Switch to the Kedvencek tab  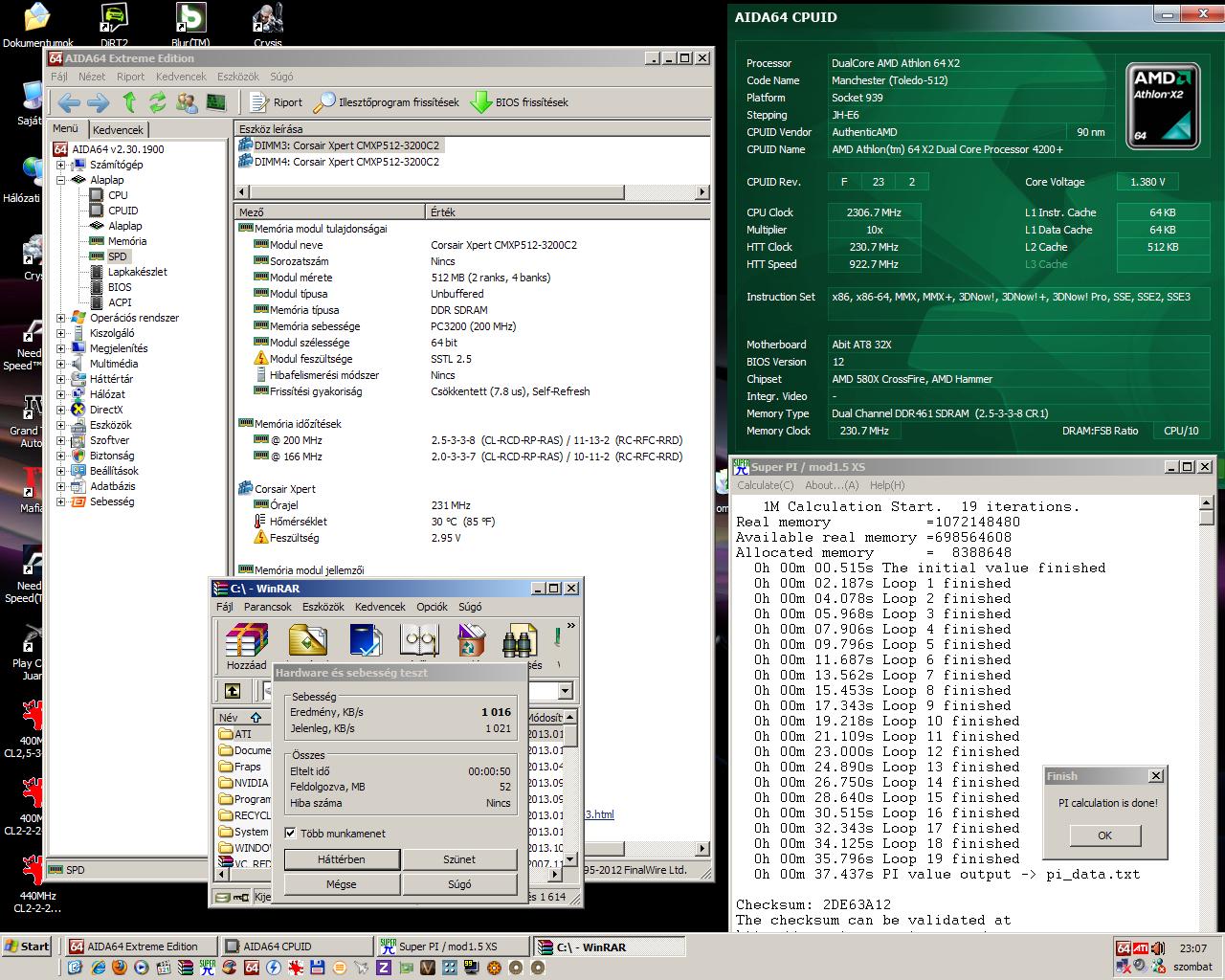119,130
